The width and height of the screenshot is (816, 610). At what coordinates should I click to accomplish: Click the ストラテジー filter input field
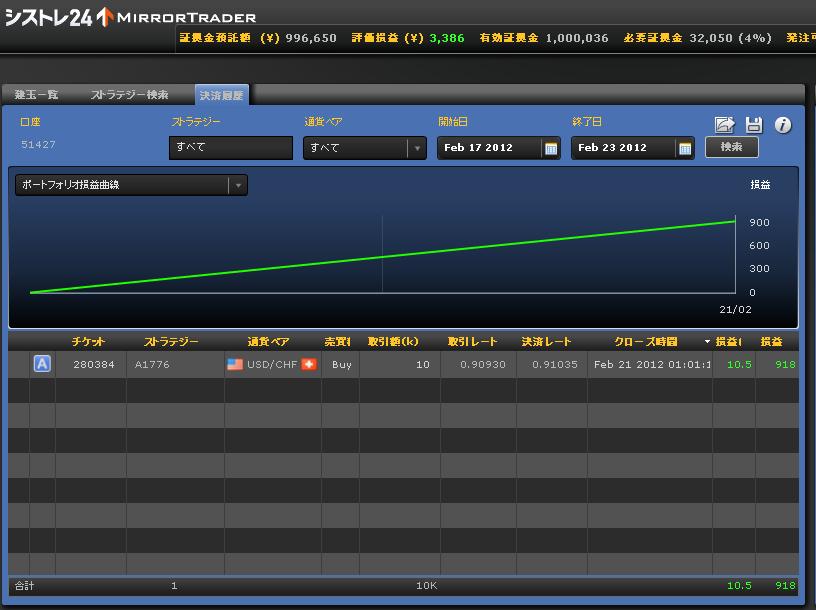click(x=230, y=148)
